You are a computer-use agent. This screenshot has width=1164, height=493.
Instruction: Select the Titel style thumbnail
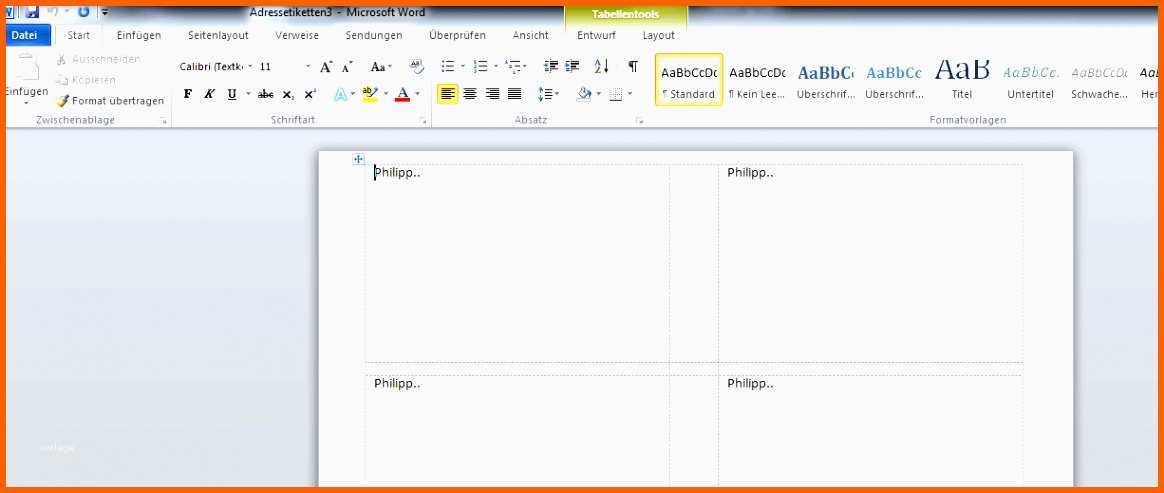(x=961, y=80)
